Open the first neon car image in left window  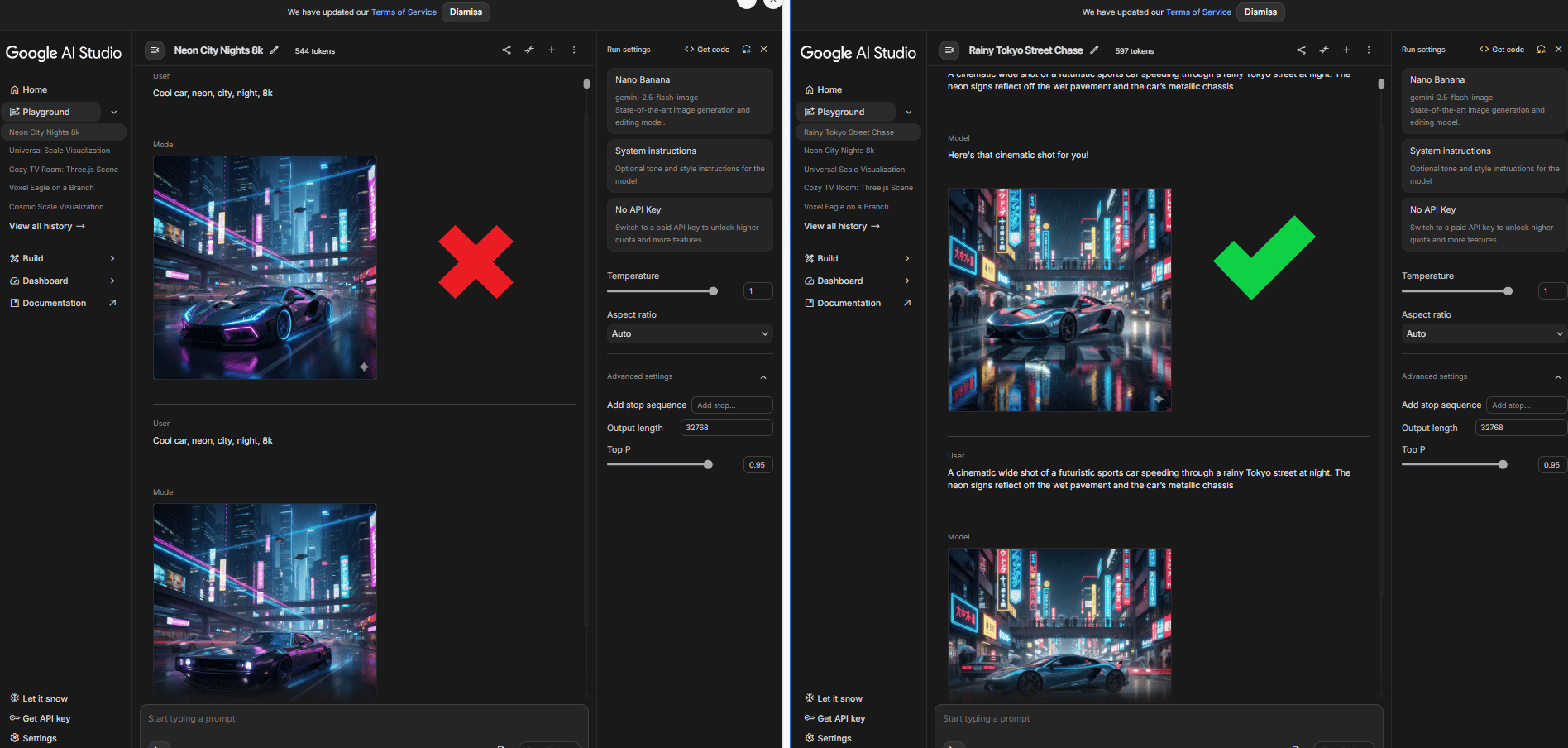(x=265, y=268)
